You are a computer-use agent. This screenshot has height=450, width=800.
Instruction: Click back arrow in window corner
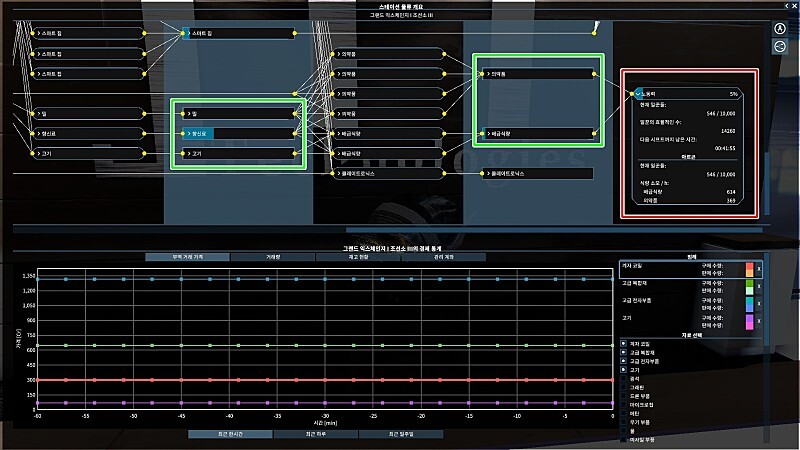point(787,6)
